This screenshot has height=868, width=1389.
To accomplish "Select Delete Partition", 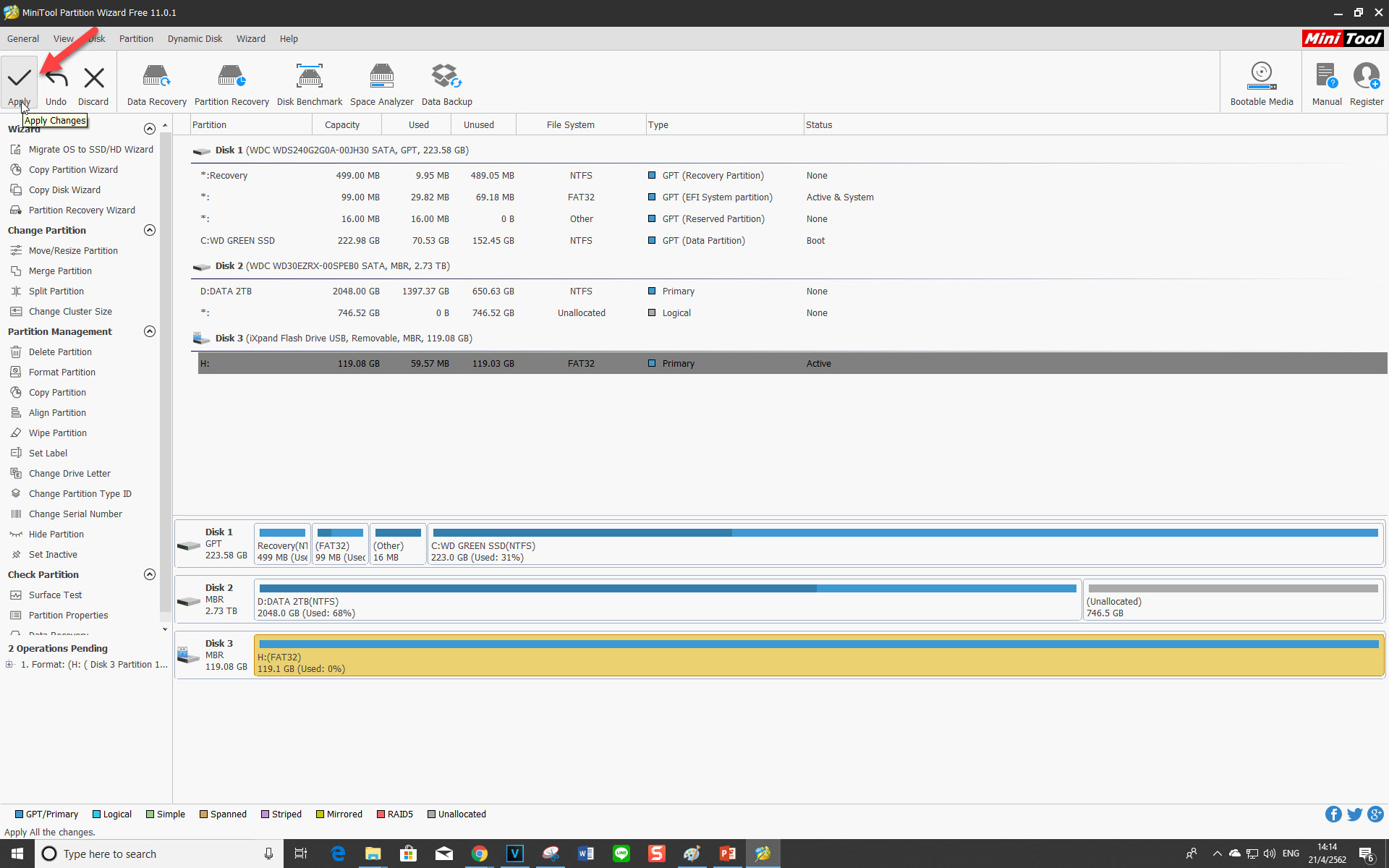I will (x=60, y=352).
